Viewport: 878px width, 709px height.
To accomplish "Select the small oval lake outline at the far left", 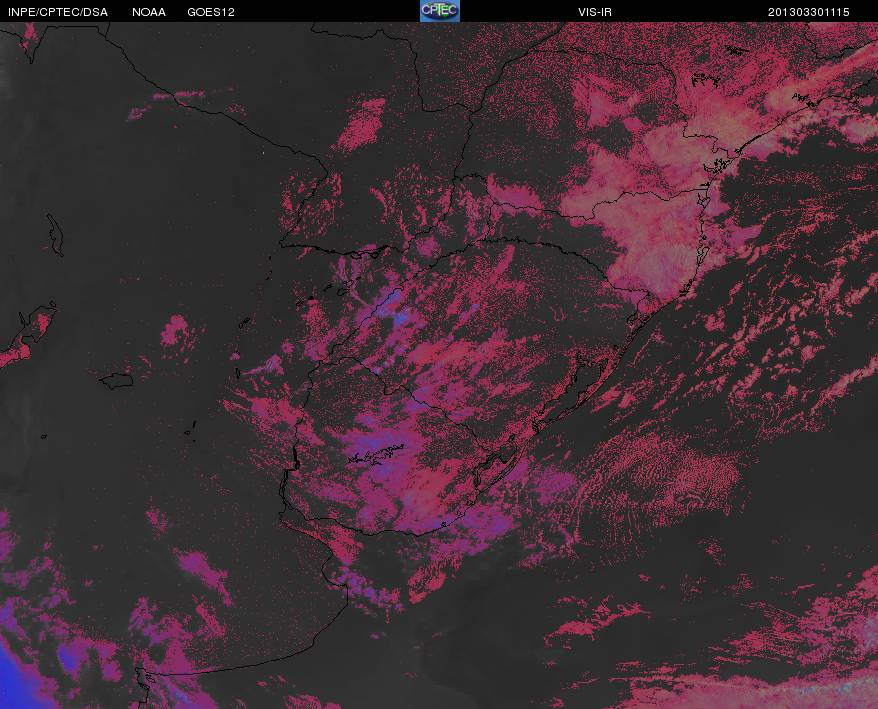I will coord(116,381).
